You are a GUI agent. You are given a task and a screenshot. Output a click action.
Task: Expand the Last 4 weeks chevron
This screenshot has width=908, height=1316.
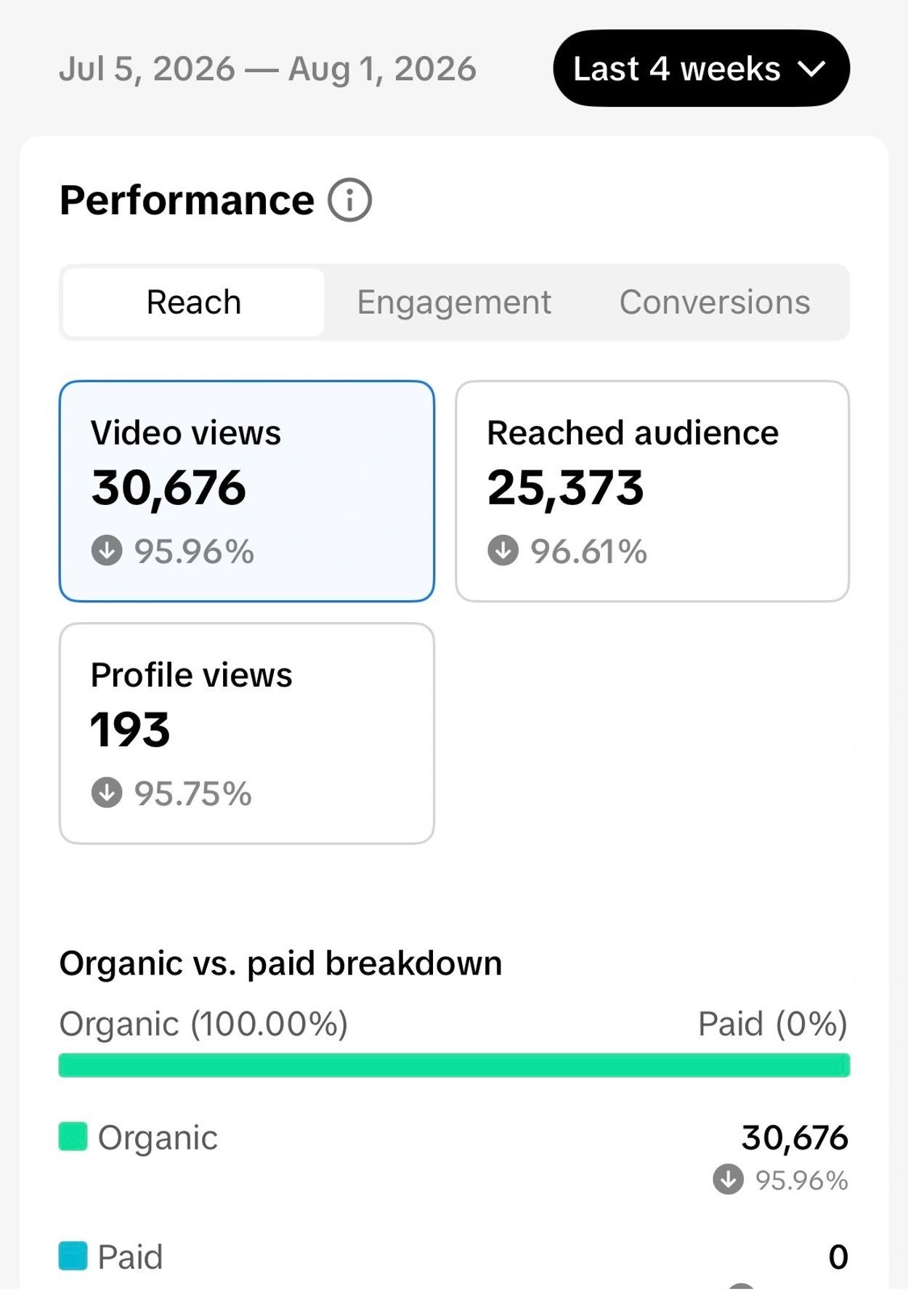pos(811,69)
